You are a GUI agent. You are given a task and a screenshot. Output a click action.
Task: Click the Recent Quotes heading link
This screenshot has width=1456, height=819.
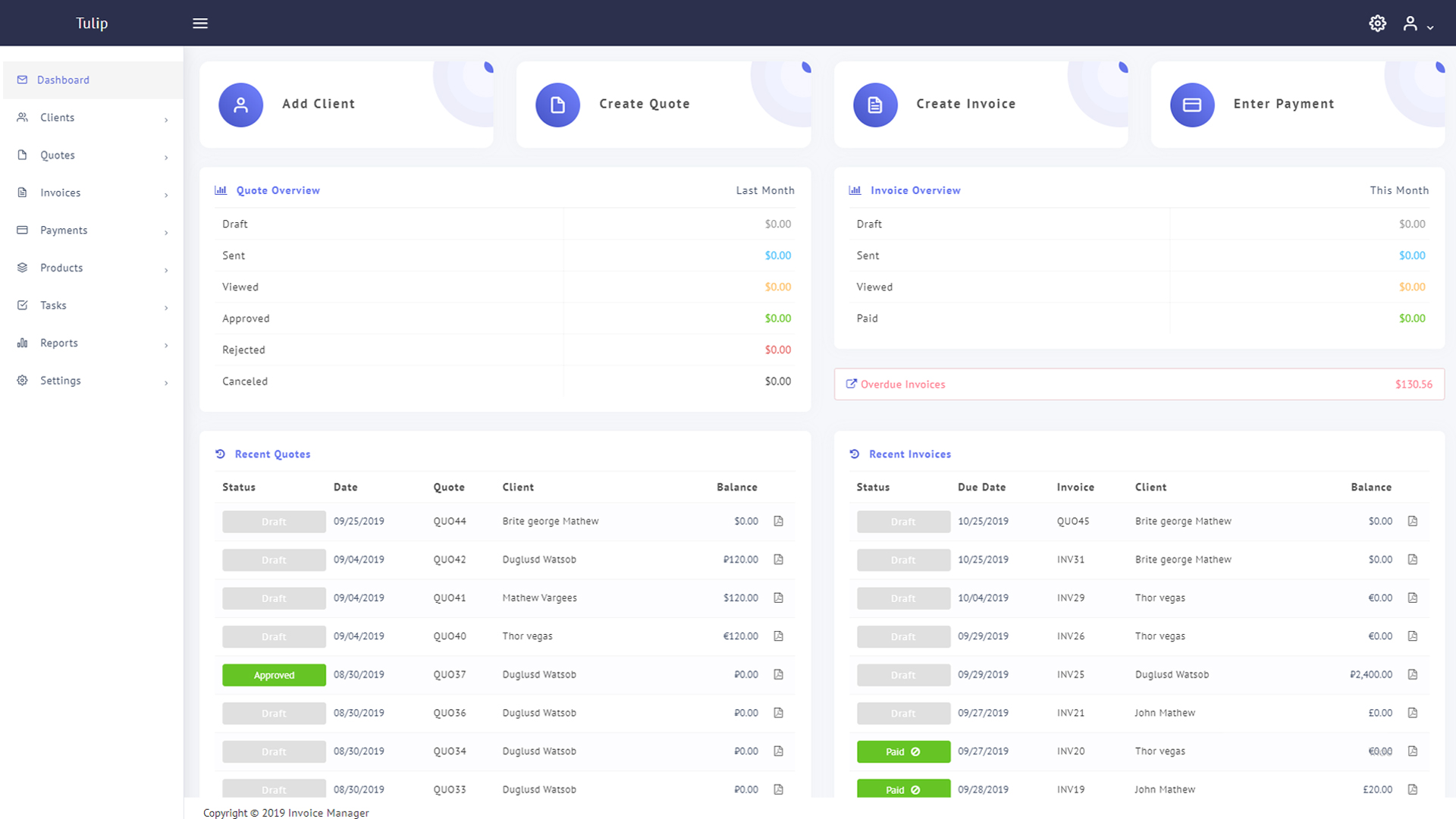(272, 454)
